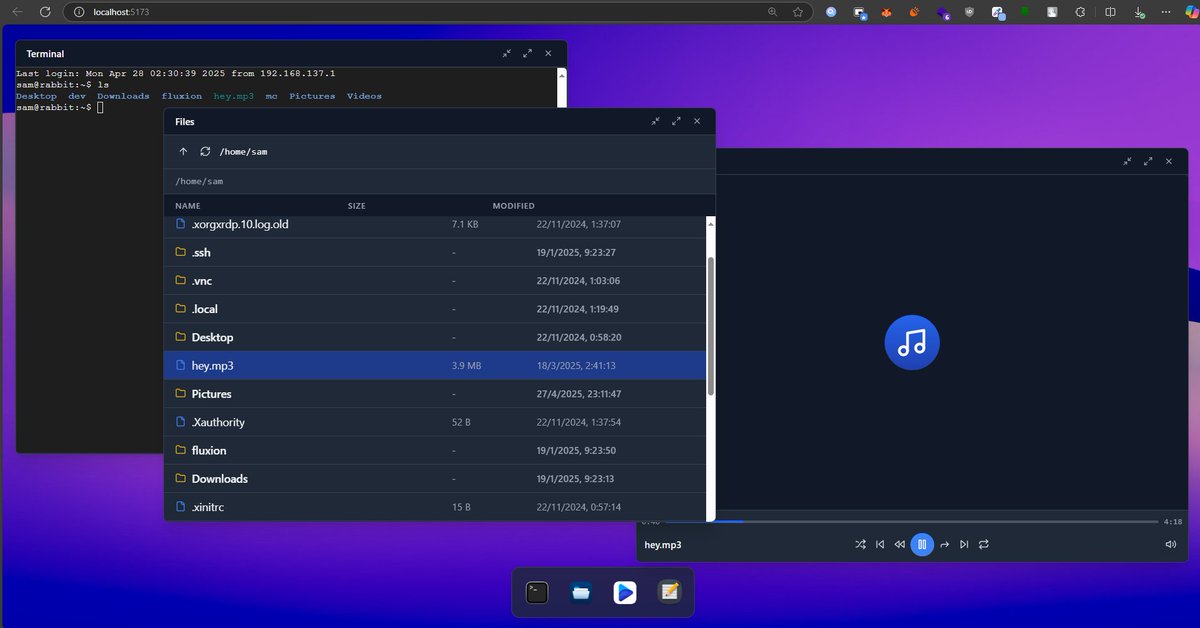
Task: Launch Files app from the dock
Action: click(581, 592)
